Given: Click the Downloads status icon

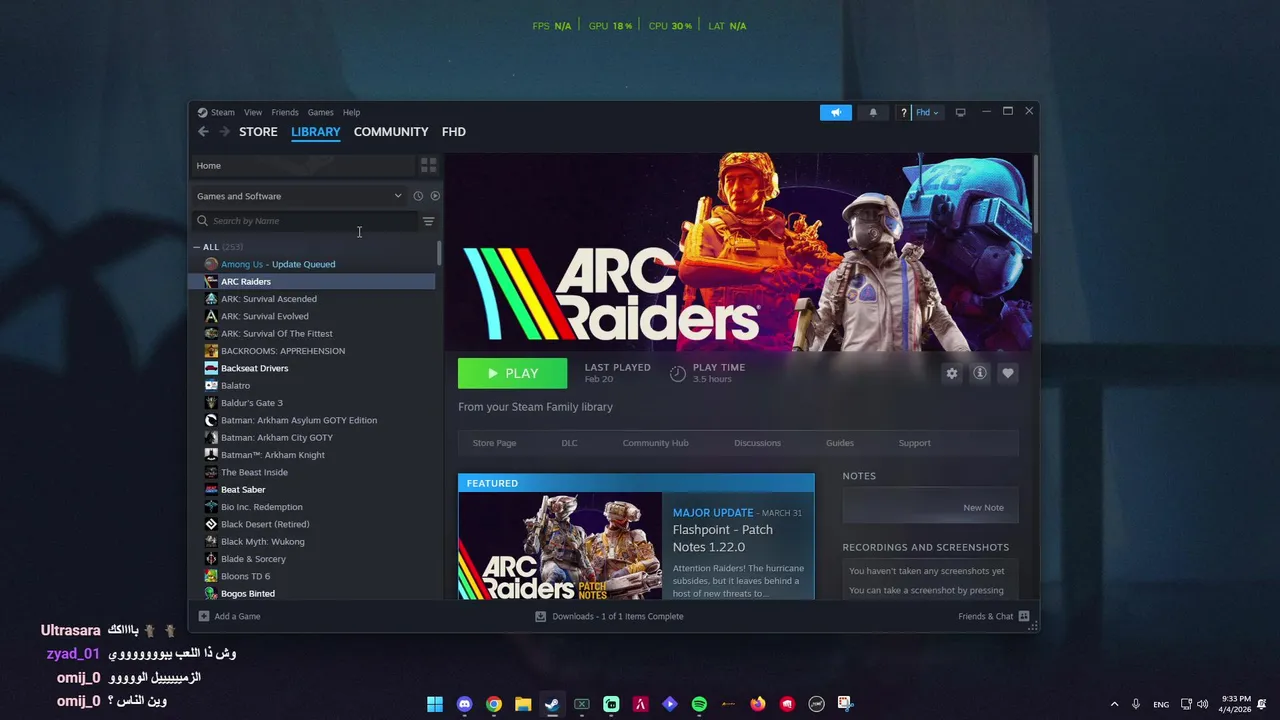Looking at the screenshot, I should point(541,616).
